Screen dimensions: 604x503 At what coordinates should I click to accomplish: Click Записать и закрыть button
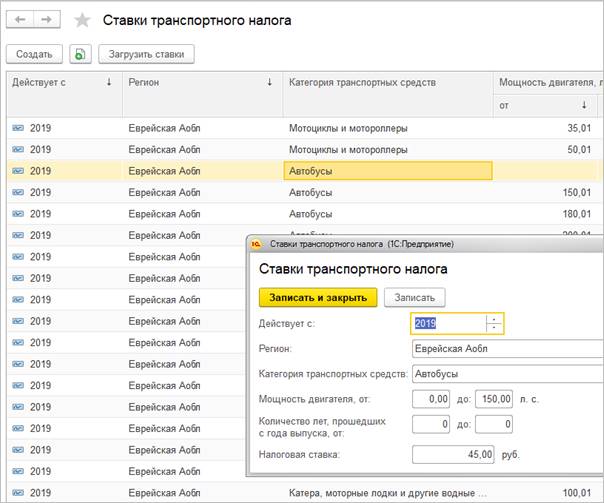318,297
